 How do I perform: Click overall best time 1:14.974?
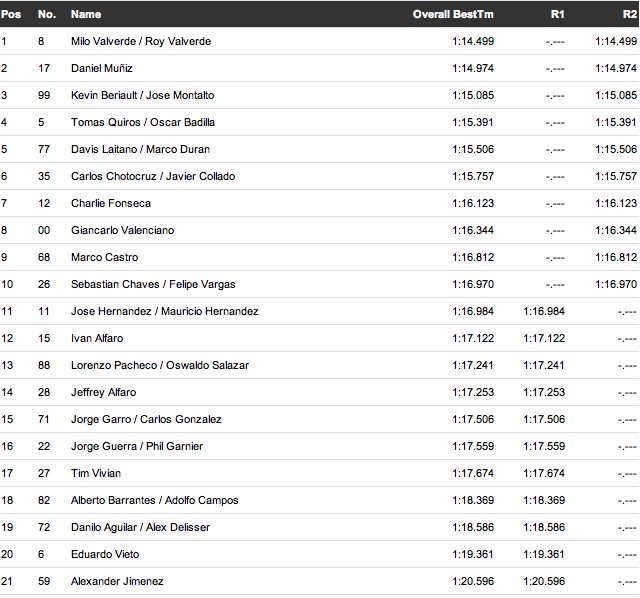[473, 68]
